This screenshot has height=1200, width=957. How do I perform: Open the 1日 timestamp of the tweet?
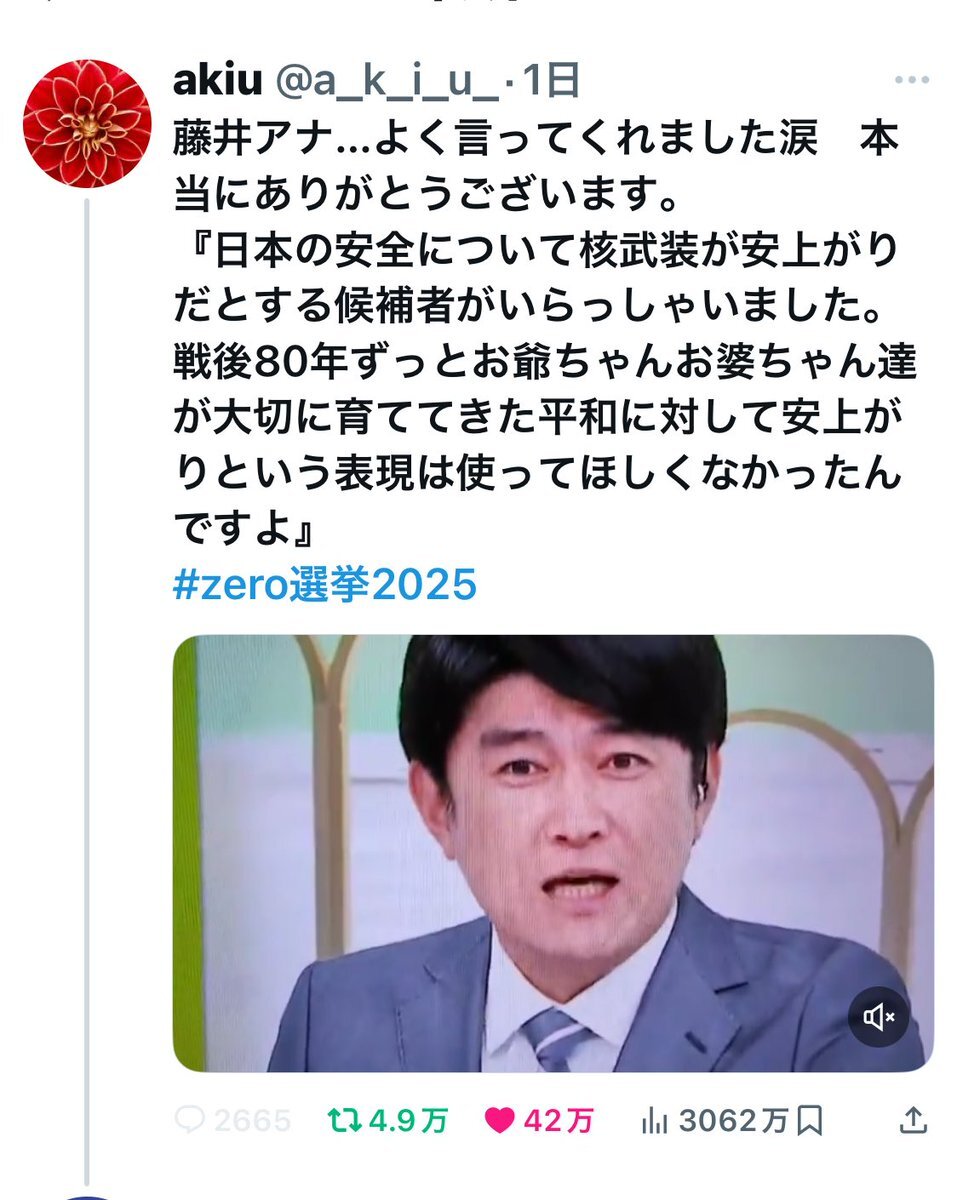pyautogui.click(x=550, y=82)
